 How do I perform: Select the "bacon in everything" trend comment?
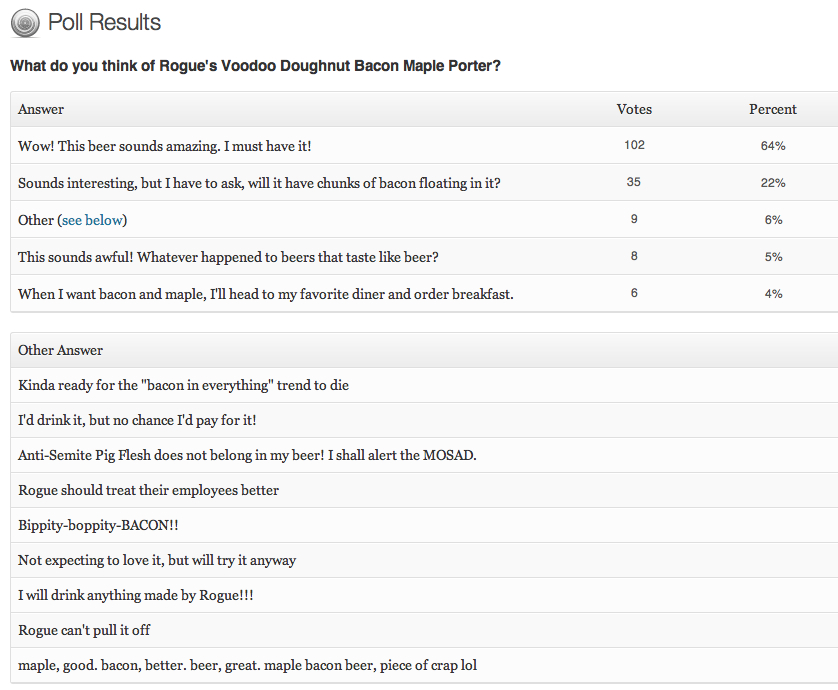(183, 385)
